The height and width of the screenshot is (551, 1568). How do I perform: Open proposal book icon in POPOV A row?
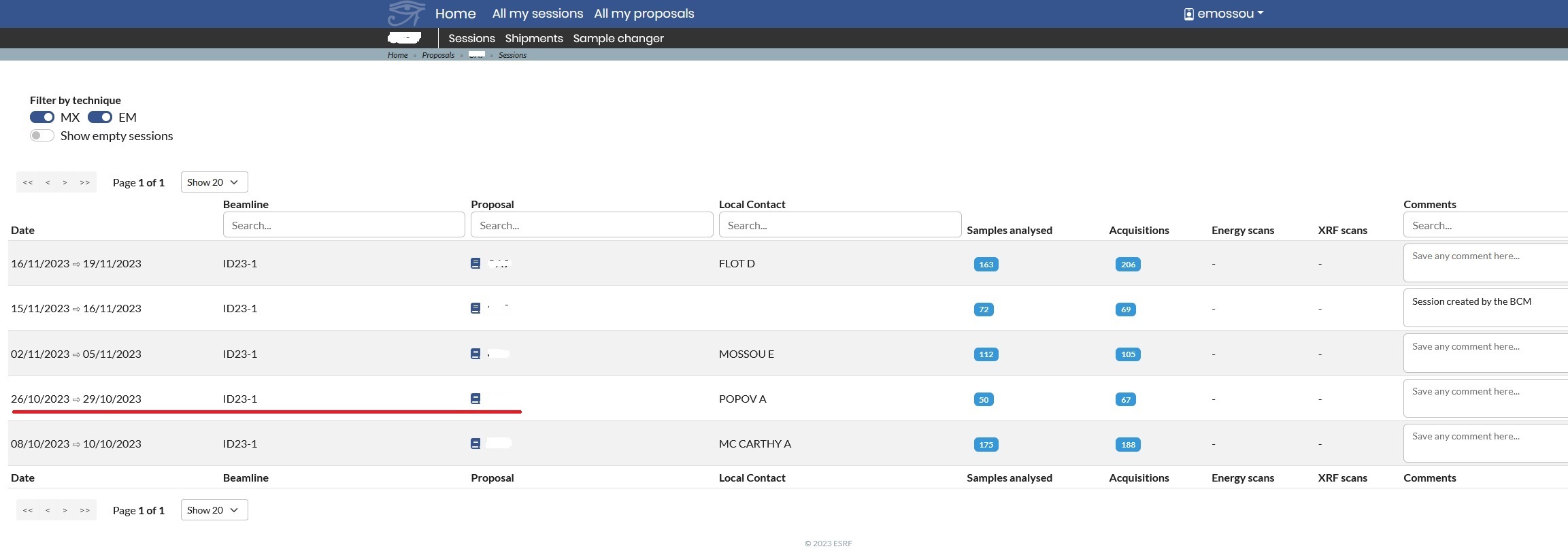pyautogui.click(x=476, y=399)
